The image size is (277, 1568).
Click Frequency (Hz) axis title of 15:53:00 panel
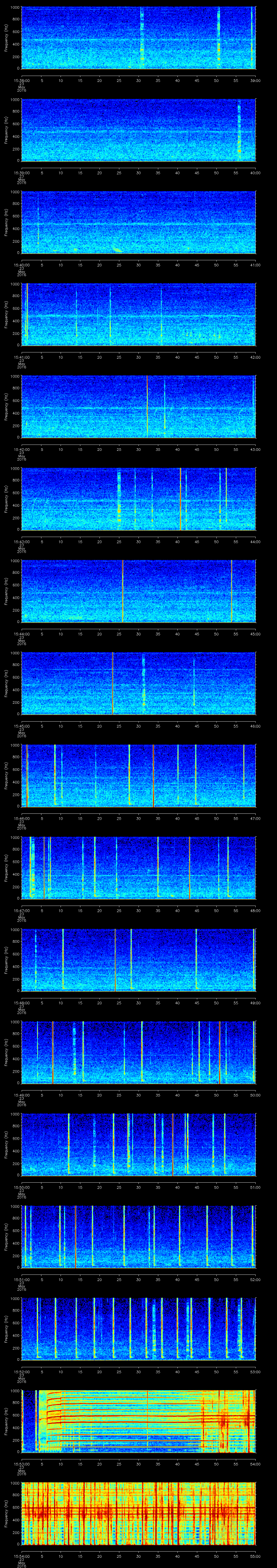6,1421
